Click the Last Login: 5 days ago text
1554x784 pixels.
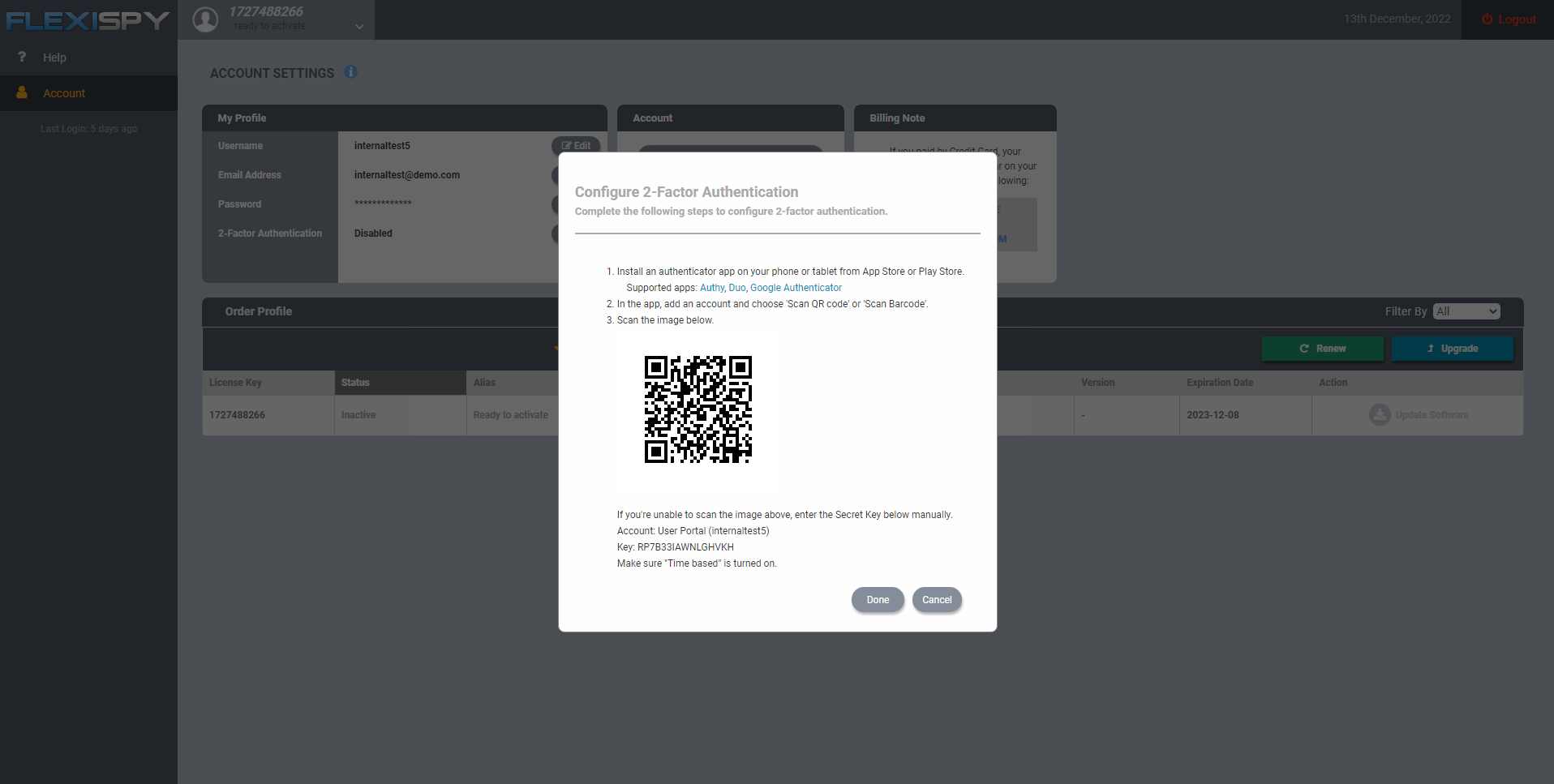[x=89, y=129]
